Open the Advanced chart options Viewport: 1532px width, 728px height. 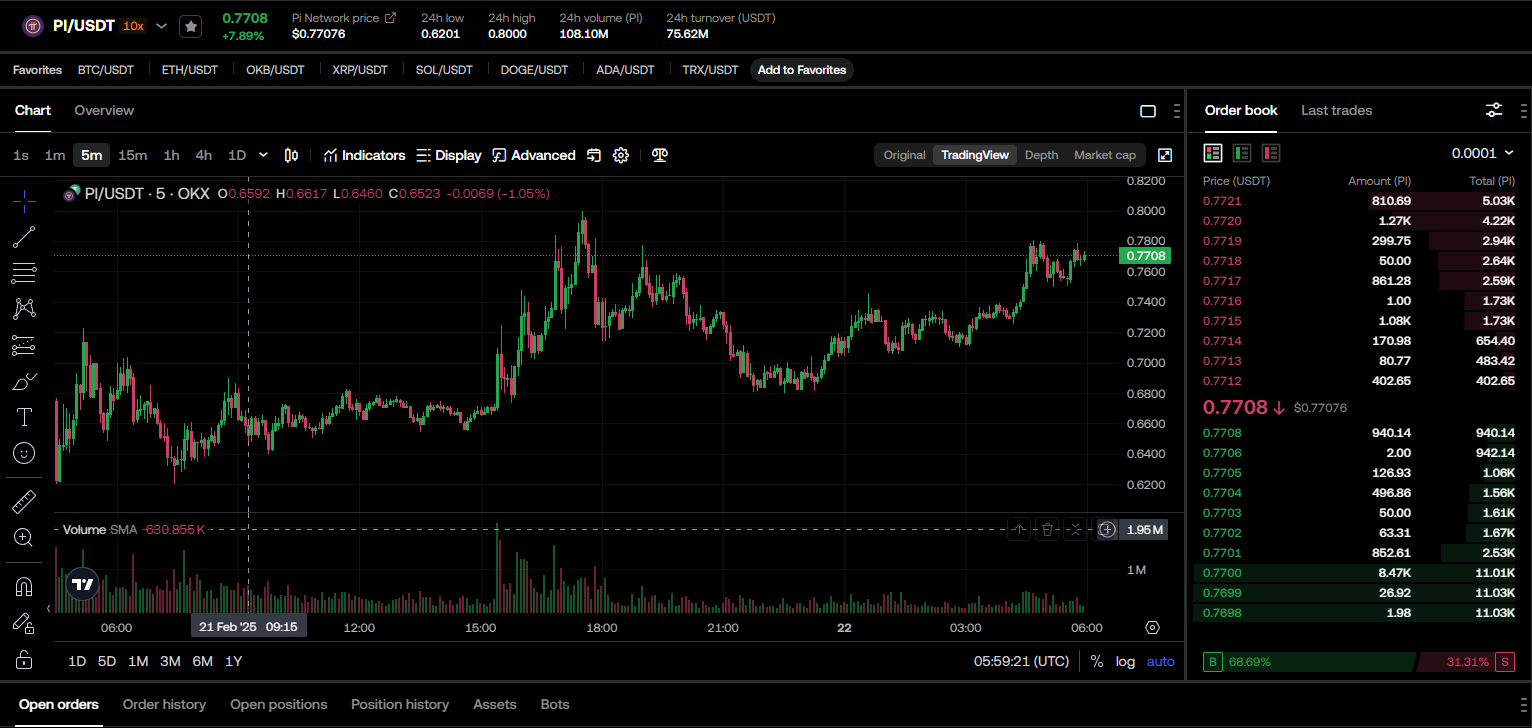click(x=534, y=155)
